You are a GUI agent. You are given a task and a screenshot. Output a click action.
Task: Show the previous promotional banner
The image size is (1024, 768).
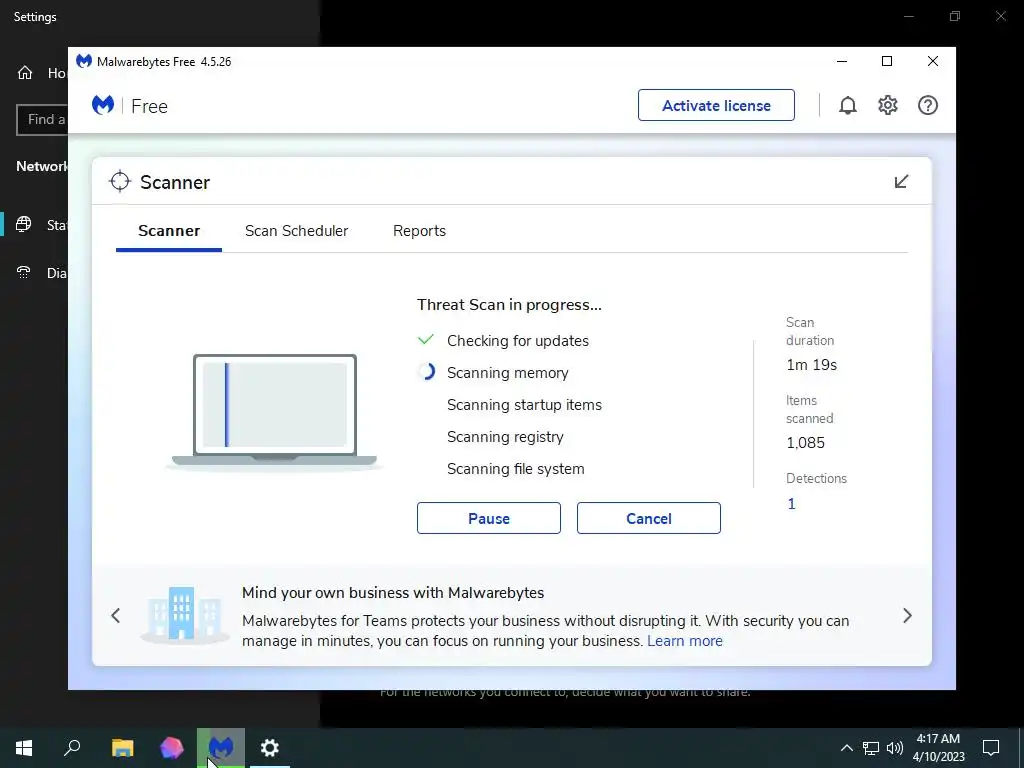[x=116, y=615]
